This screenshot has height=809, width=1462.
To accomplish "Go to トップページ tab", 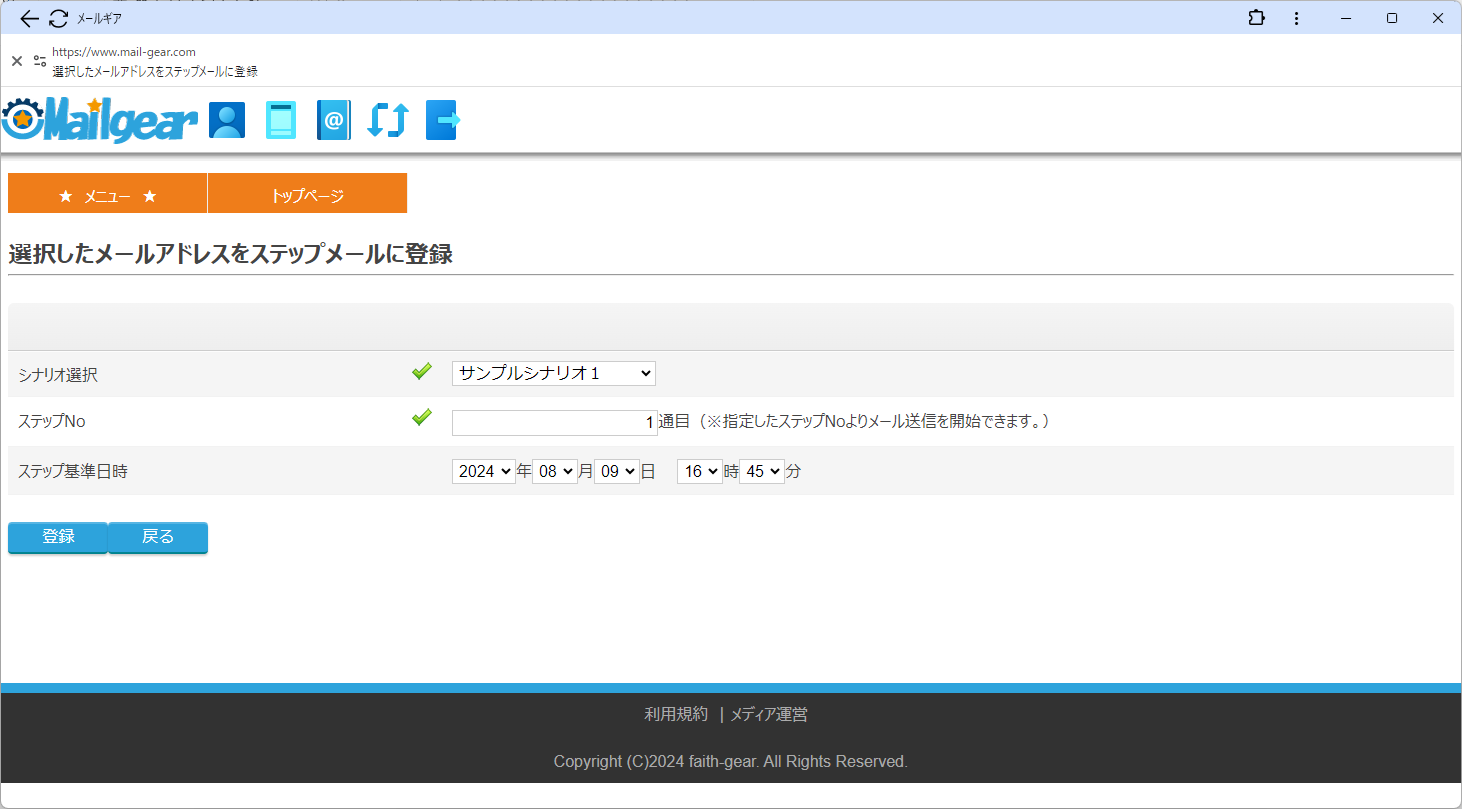I will pyautogui.click(x=307, y=193).
